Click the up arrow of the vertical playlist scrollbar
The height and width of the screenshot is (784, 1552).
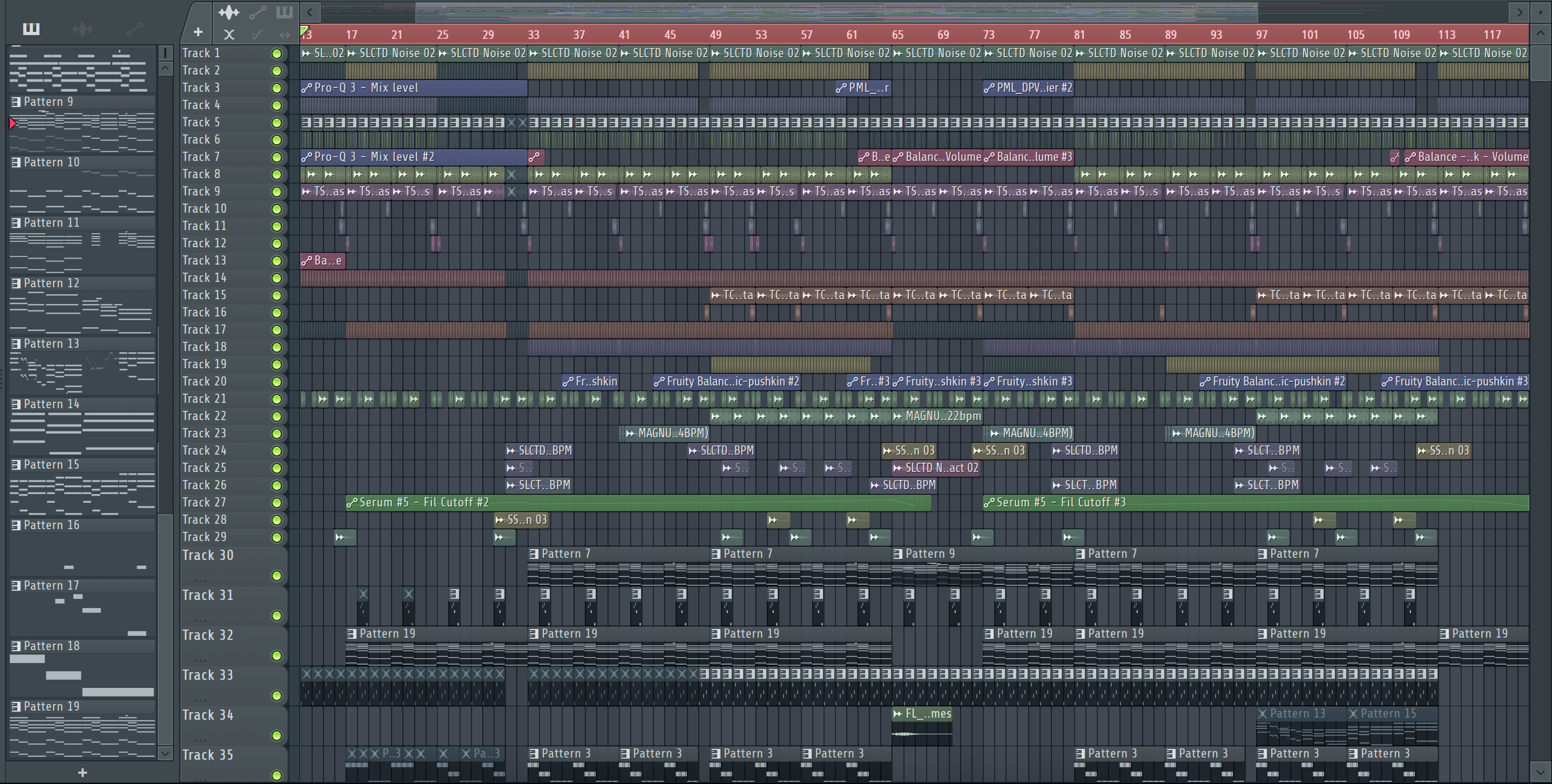pyautogui.click(x=1541, y=33)
